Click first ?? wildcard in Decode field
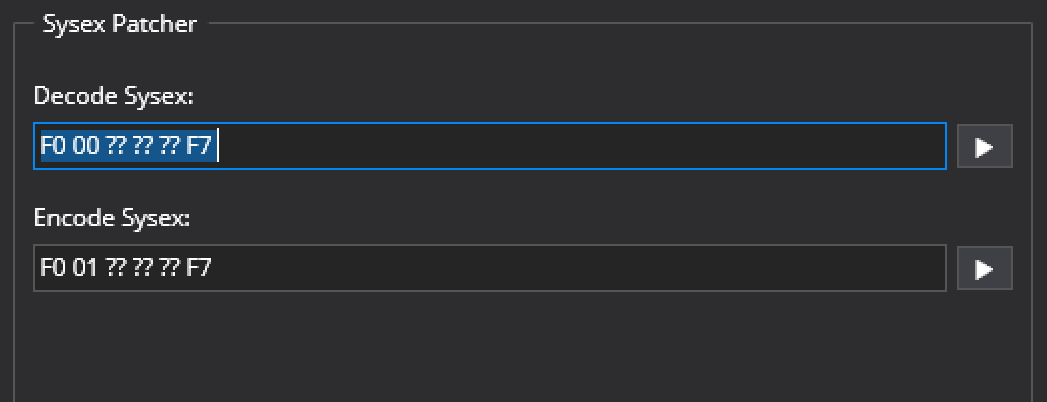 point(116,146)
